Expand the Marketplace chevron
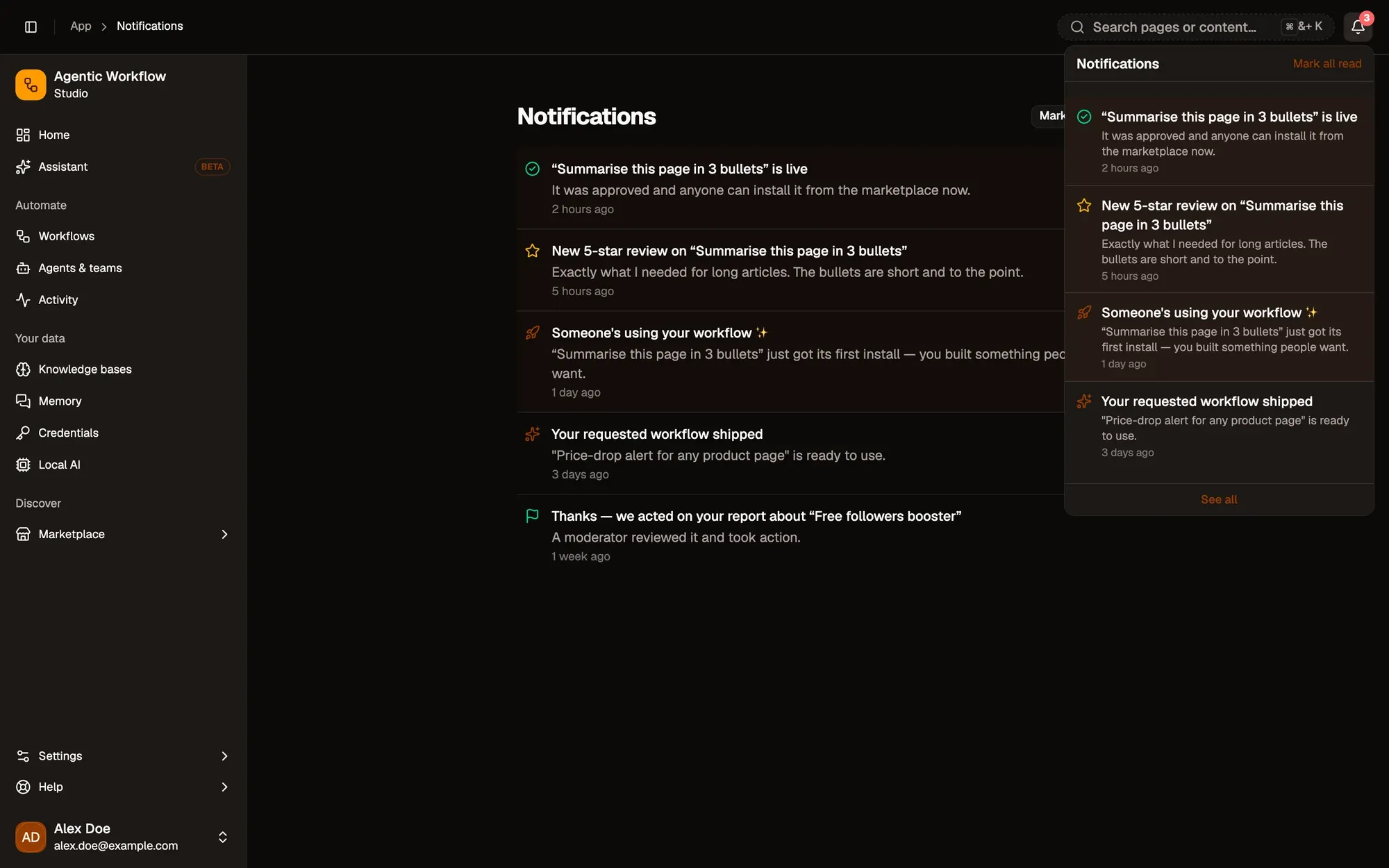Image resolution: width=1389 pixels, height=868 pixels. pyautogui.click(x=224, y=534)
